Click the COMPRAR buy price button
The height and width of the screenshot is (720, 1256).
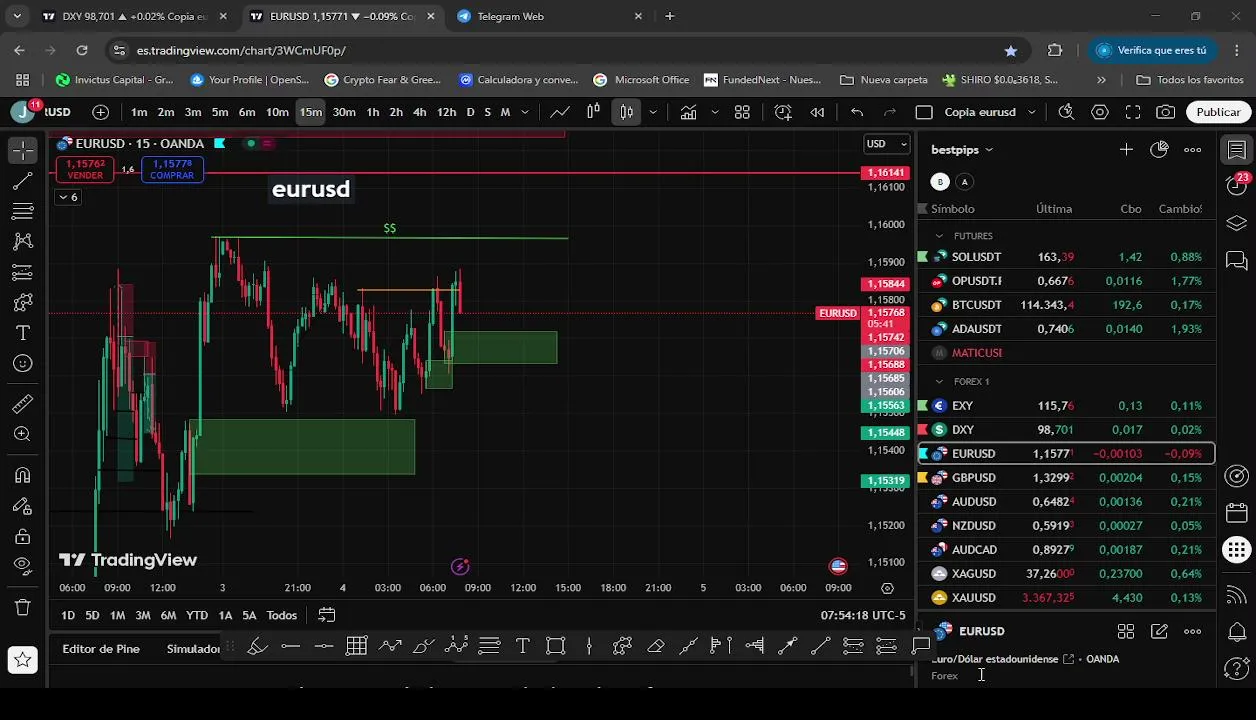pos(172,169)
